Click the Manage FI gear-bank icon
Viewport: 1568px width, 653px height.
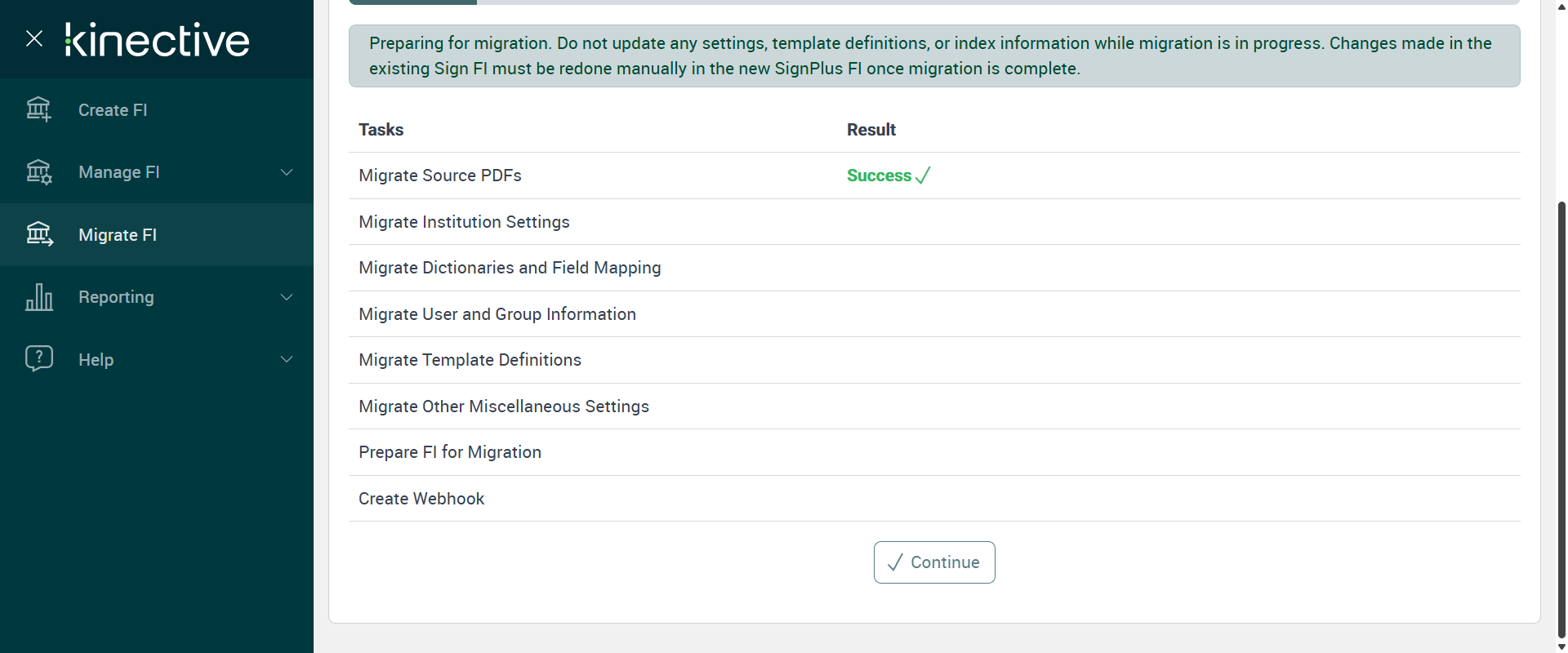tap(38, 172)
